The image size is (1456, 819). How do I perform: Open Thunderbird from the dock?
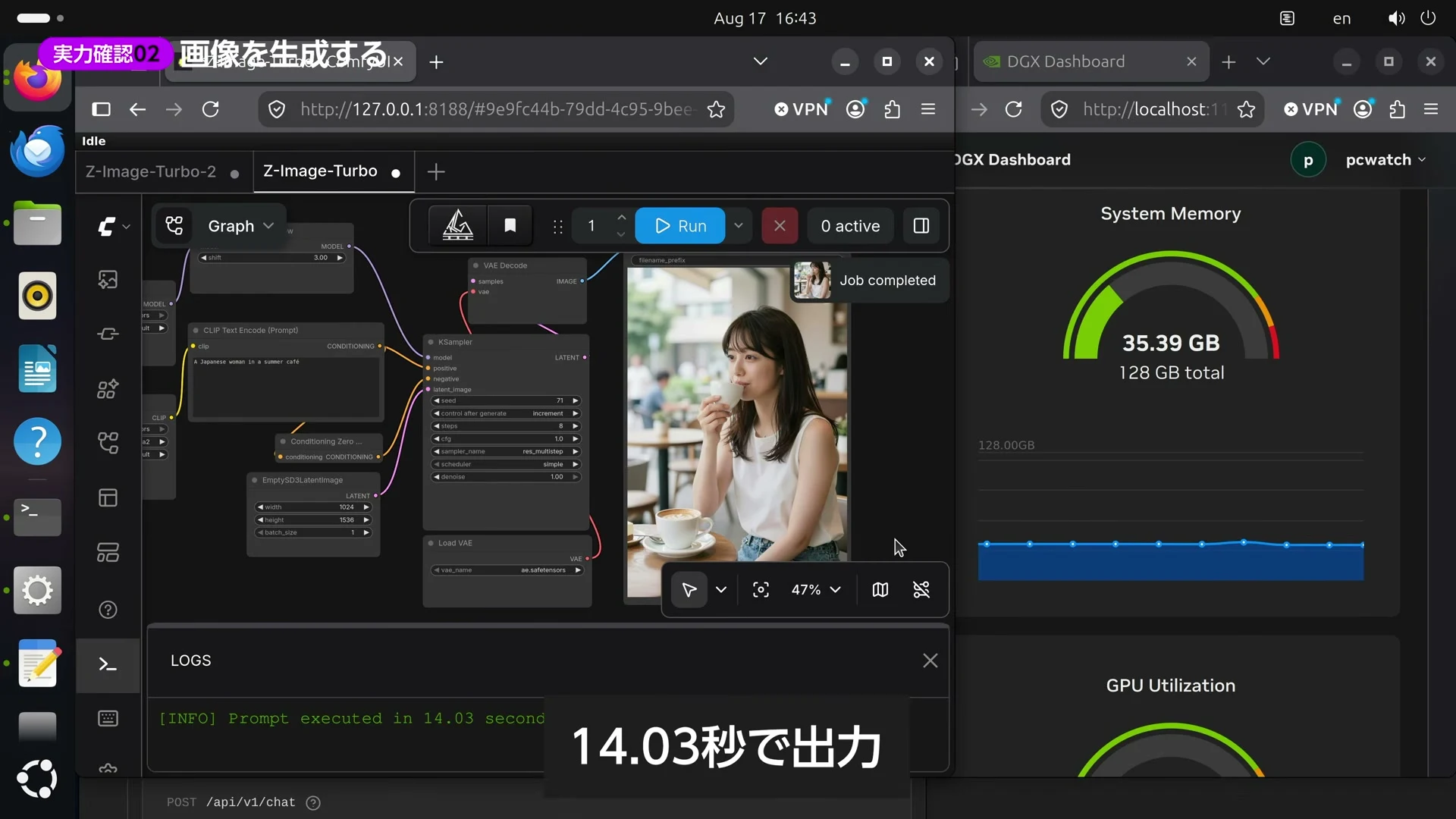click(37, 151)
